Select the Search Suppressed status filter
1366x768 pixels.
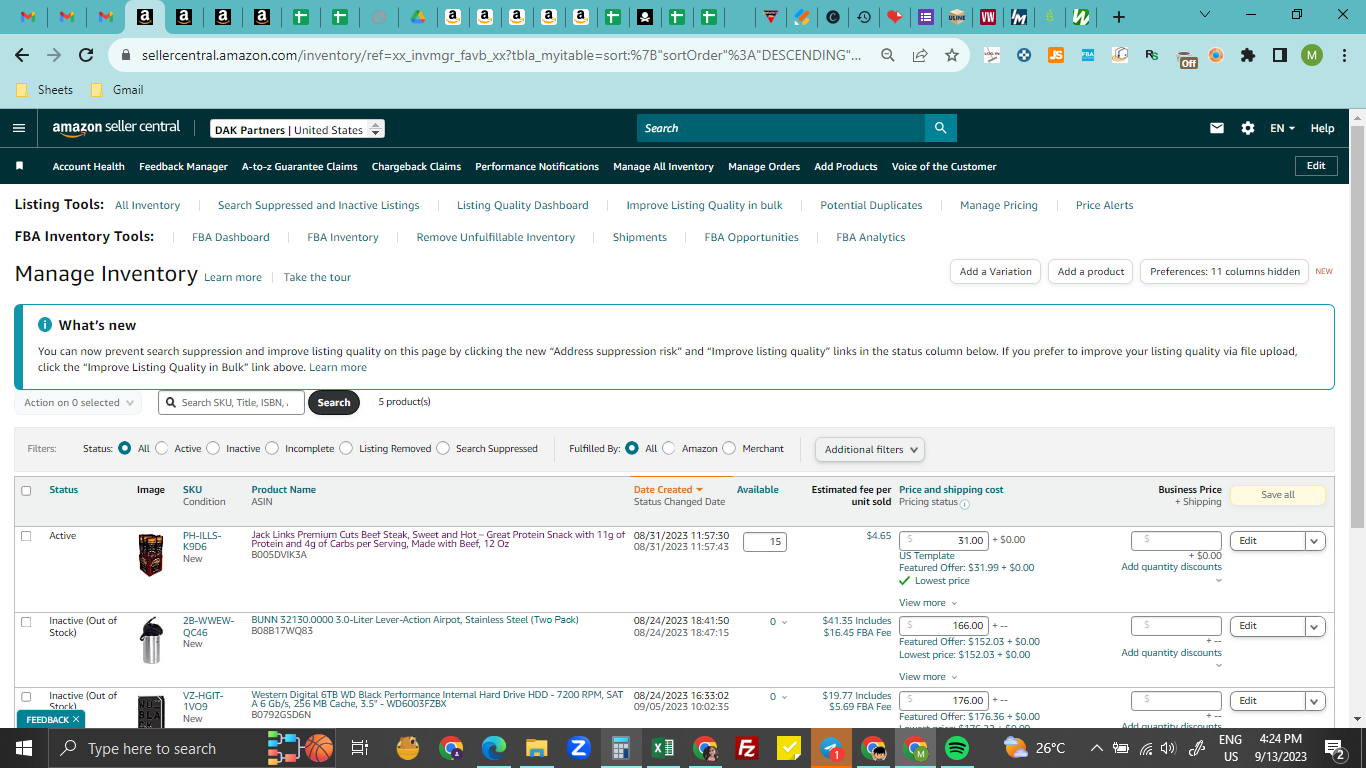point(443,448)
